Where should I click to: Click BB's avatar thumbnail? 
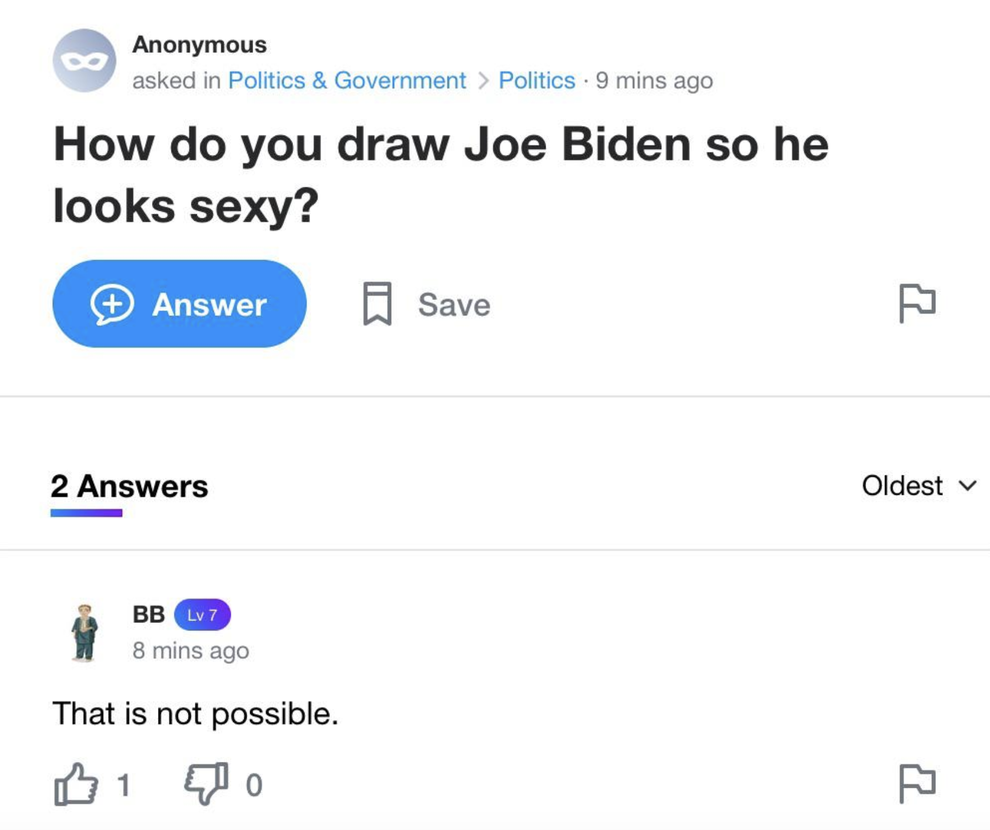coord(83,632)
